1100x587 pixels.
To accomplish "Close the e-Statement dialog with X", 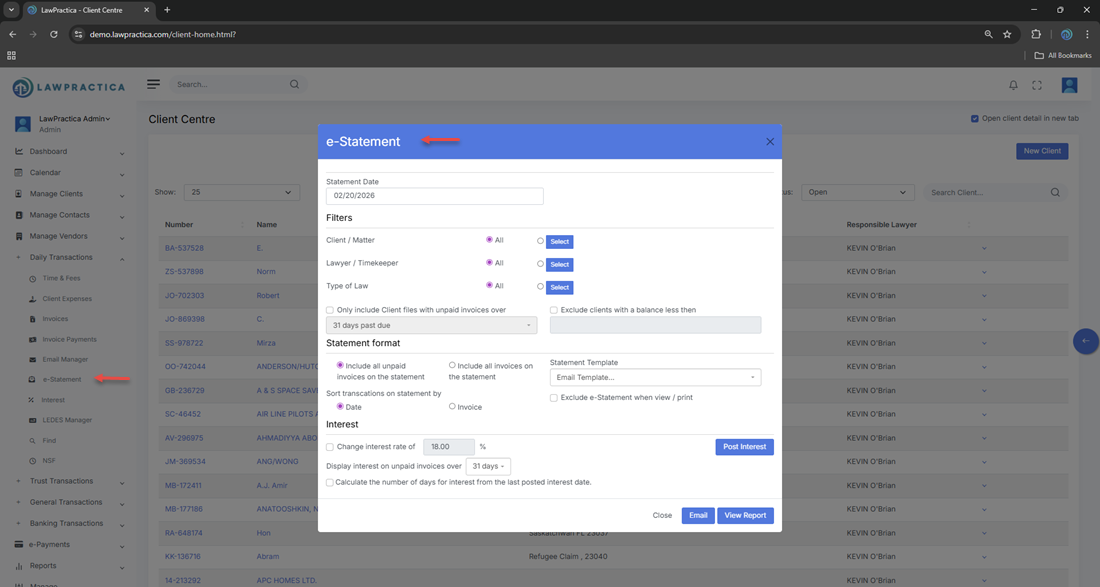I will pyautogui.click(x=770, y=142).
